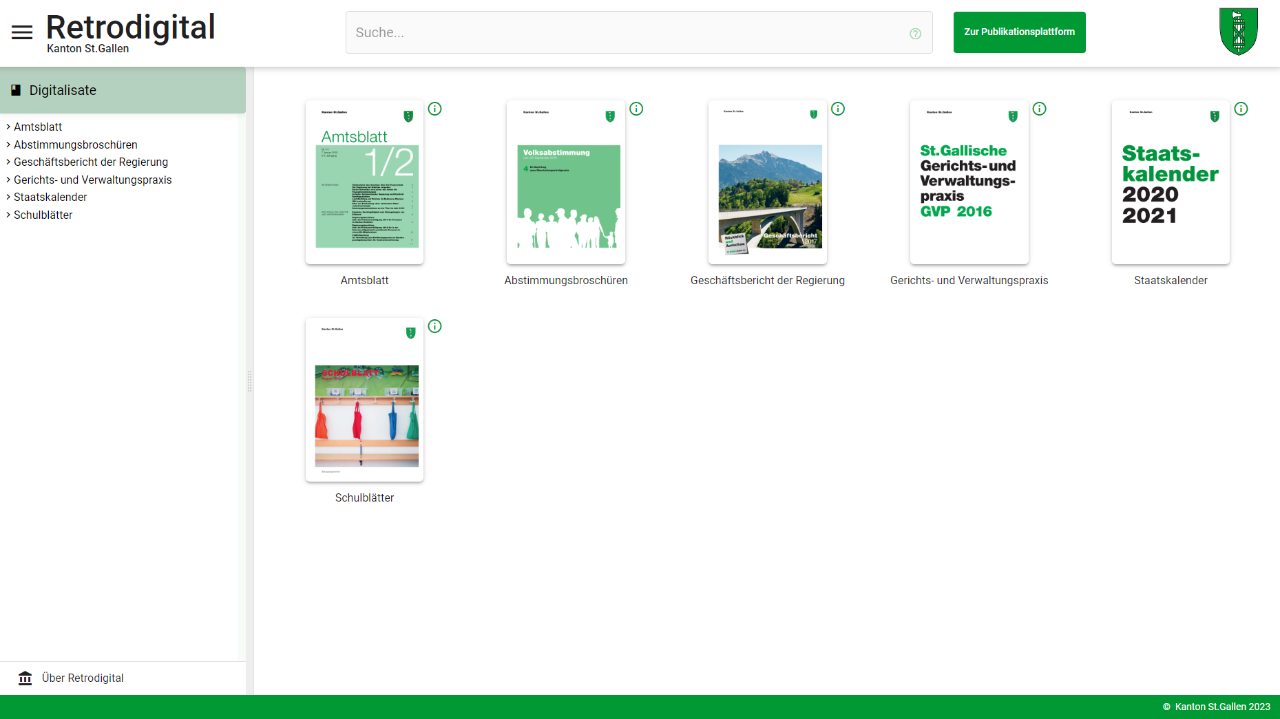The width and height of the screenshot is (1280, 719).
Task: Open info icon for Amtsblatt cover
Action: tap(435, 109)
